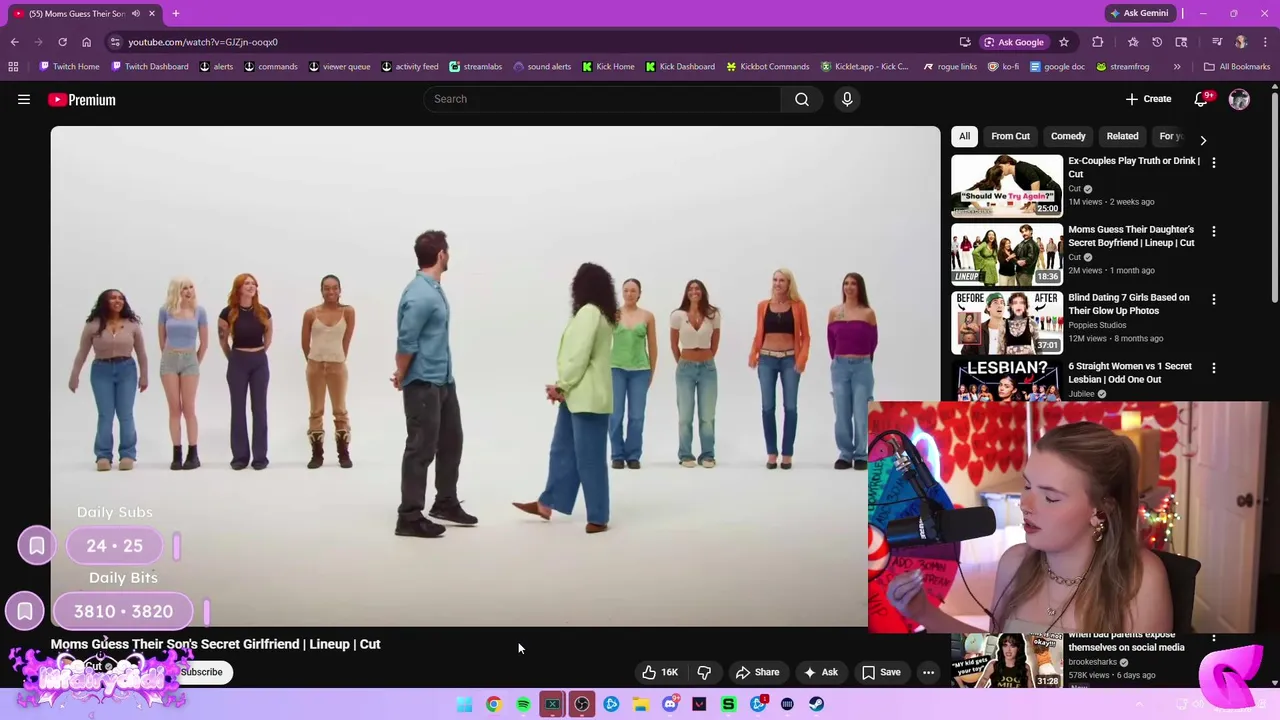
Task: Bookmark this page with the star
Action: pyautogui.click(x=1064, y=42)
